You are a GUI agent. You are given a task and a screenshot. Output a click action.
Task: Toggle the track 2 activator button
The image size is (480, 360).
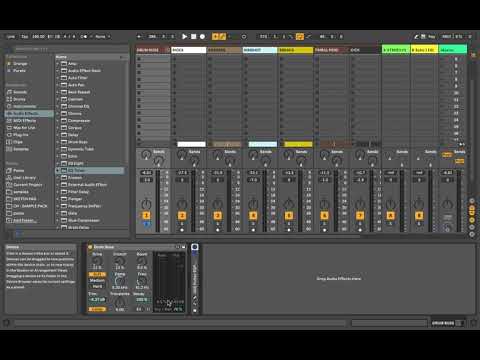click(182, 215)
